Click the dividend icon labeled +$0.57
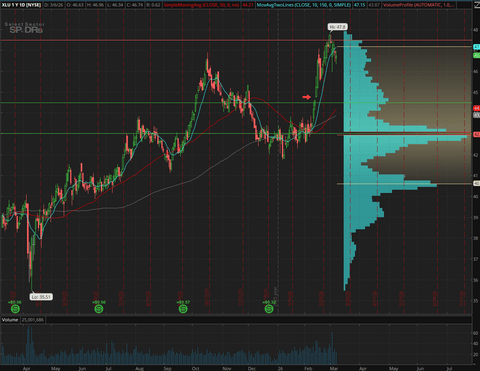This screenshot has height=371, width=480. click(183, 309)
